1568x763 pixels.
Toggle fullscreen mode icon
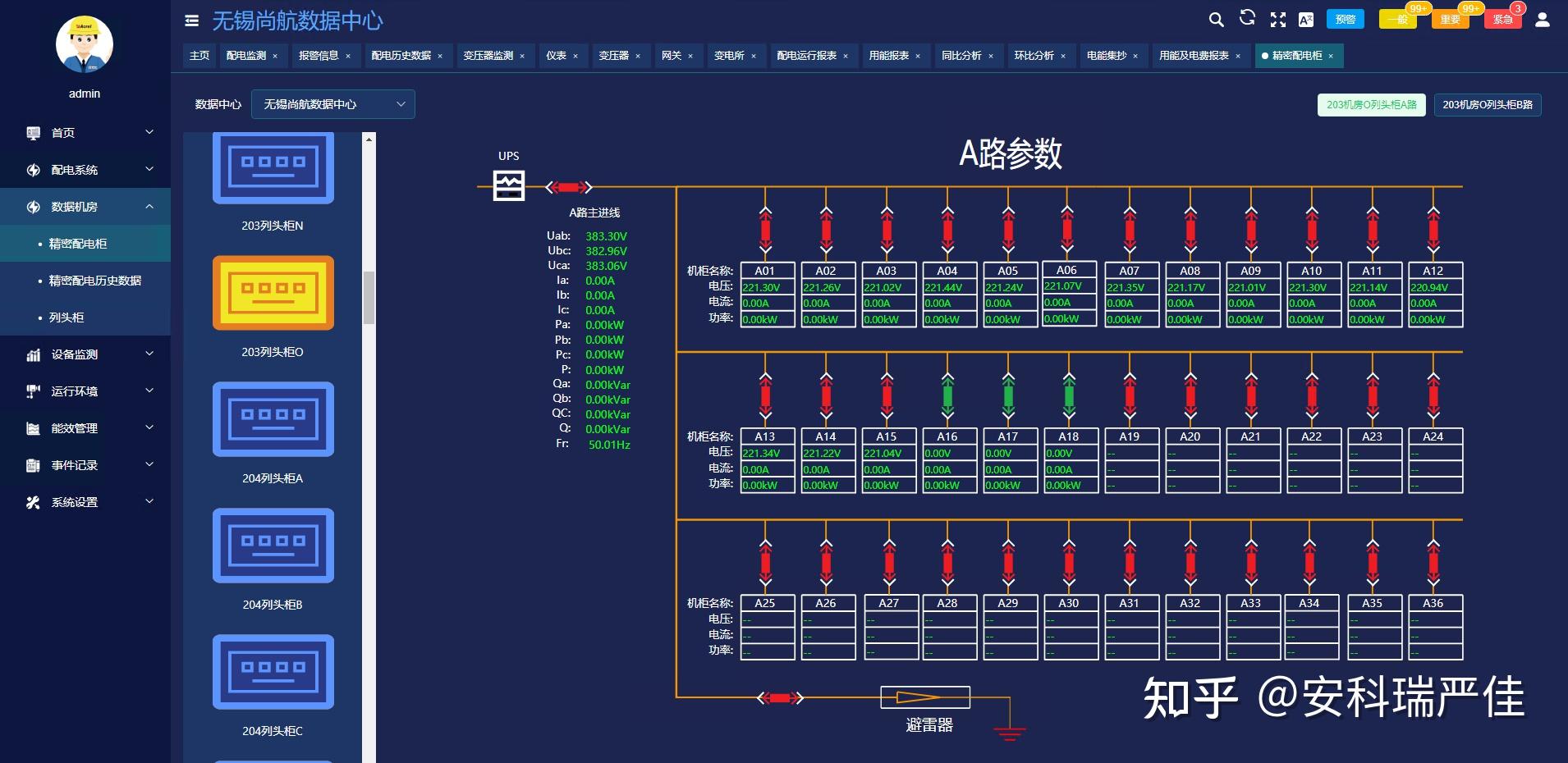pyautogui.click(x=1277, y=20)
